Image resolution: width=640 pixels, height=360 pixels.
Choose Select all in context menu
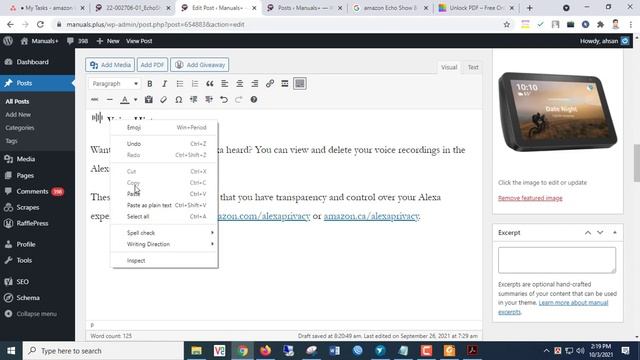tap(164, 216)
